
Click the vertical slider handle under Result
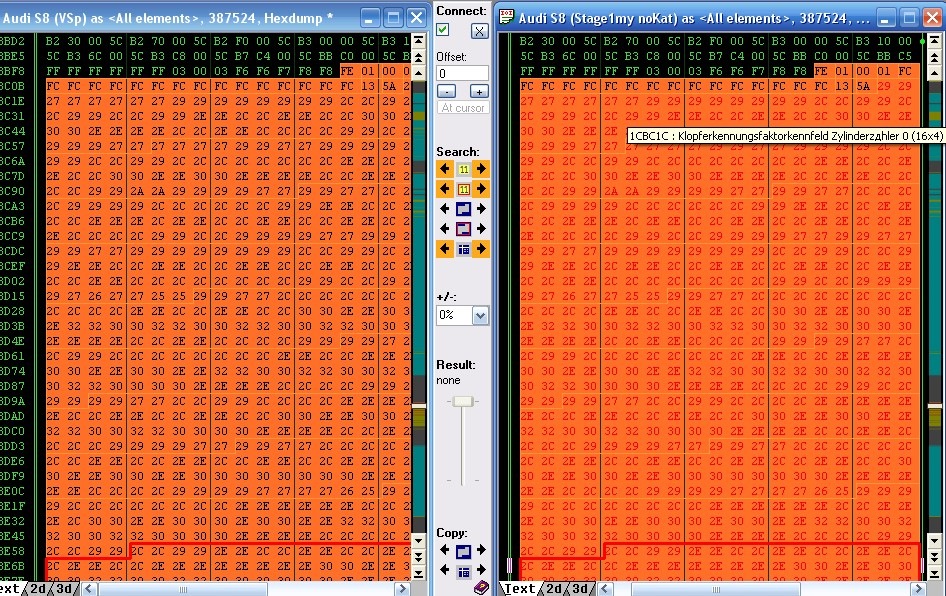coord(463,401)
